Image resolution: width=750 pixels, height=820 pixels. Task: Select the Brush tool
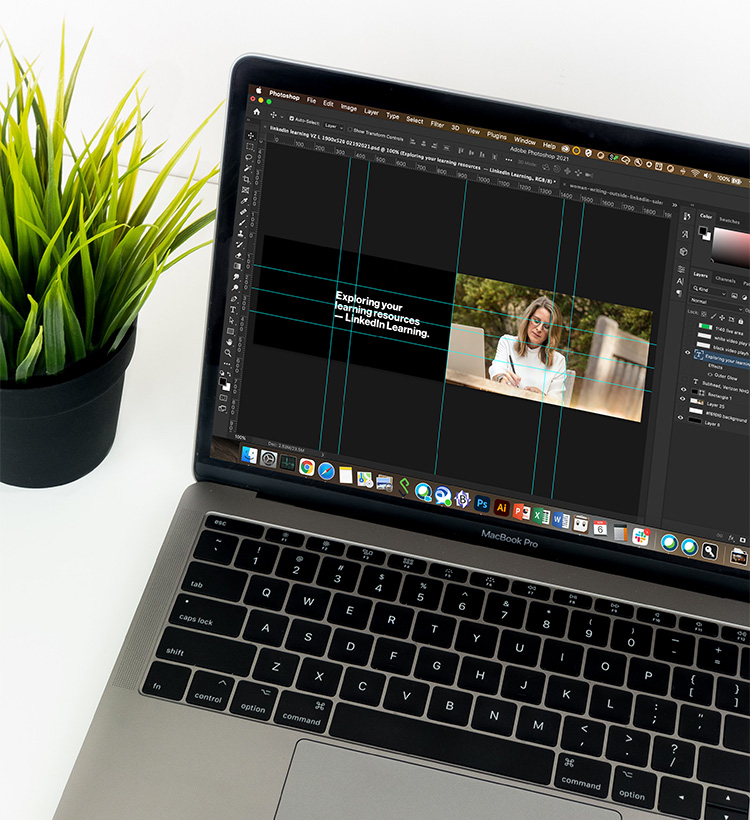(x=242, y=223)
